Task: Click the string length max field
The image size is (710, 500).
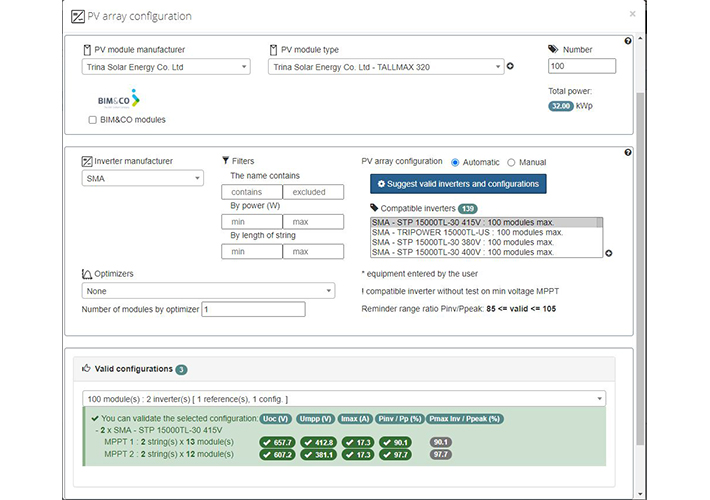Action: click(313, 251)
